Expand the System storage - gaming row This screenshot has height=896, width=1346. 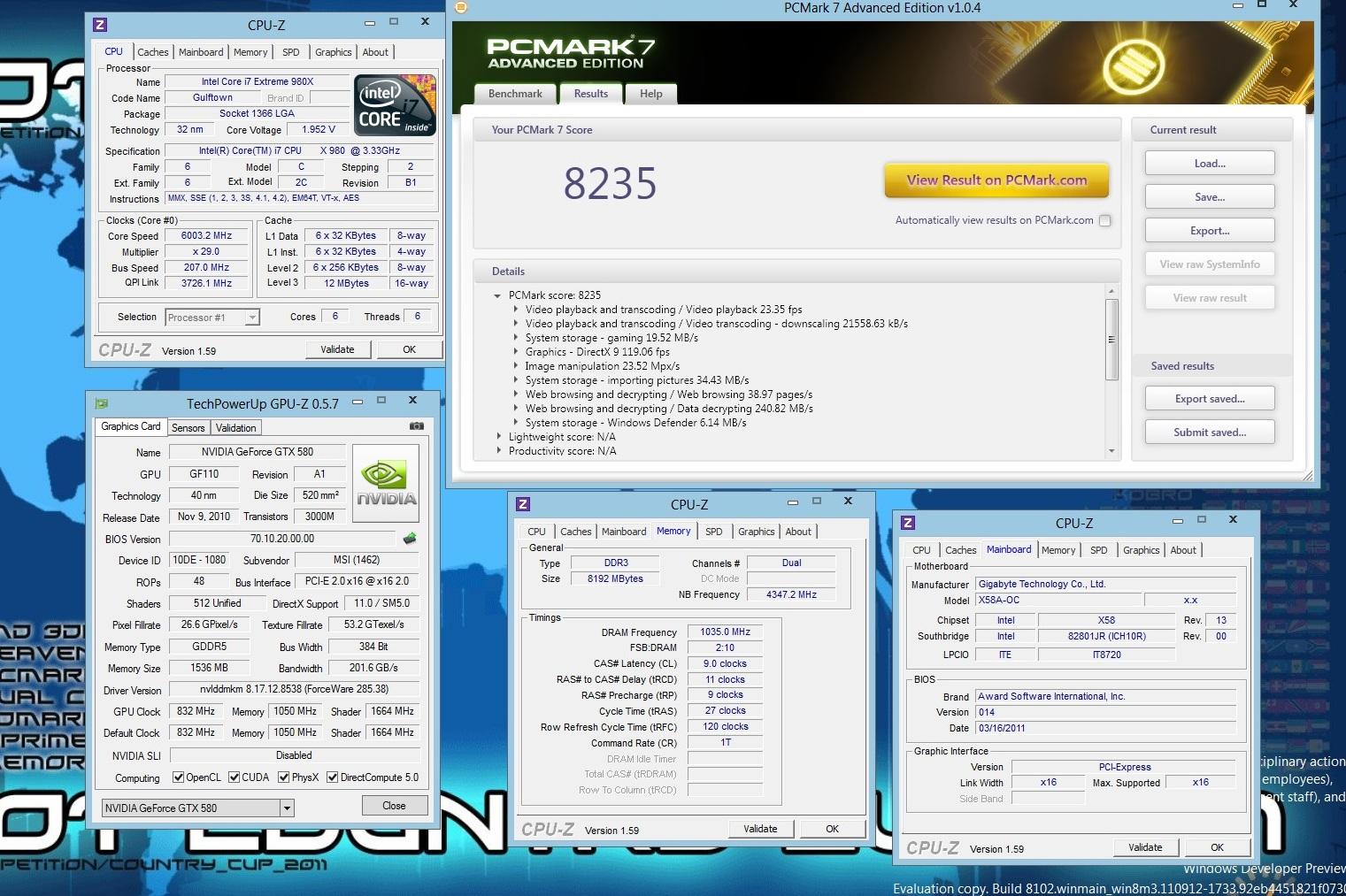pos(516,338)
